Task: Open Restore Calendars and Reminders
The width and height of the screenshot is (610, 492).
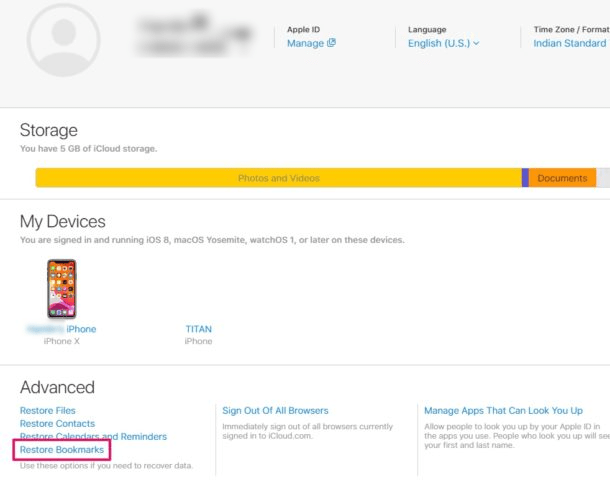Action: (x=93, y=437)
